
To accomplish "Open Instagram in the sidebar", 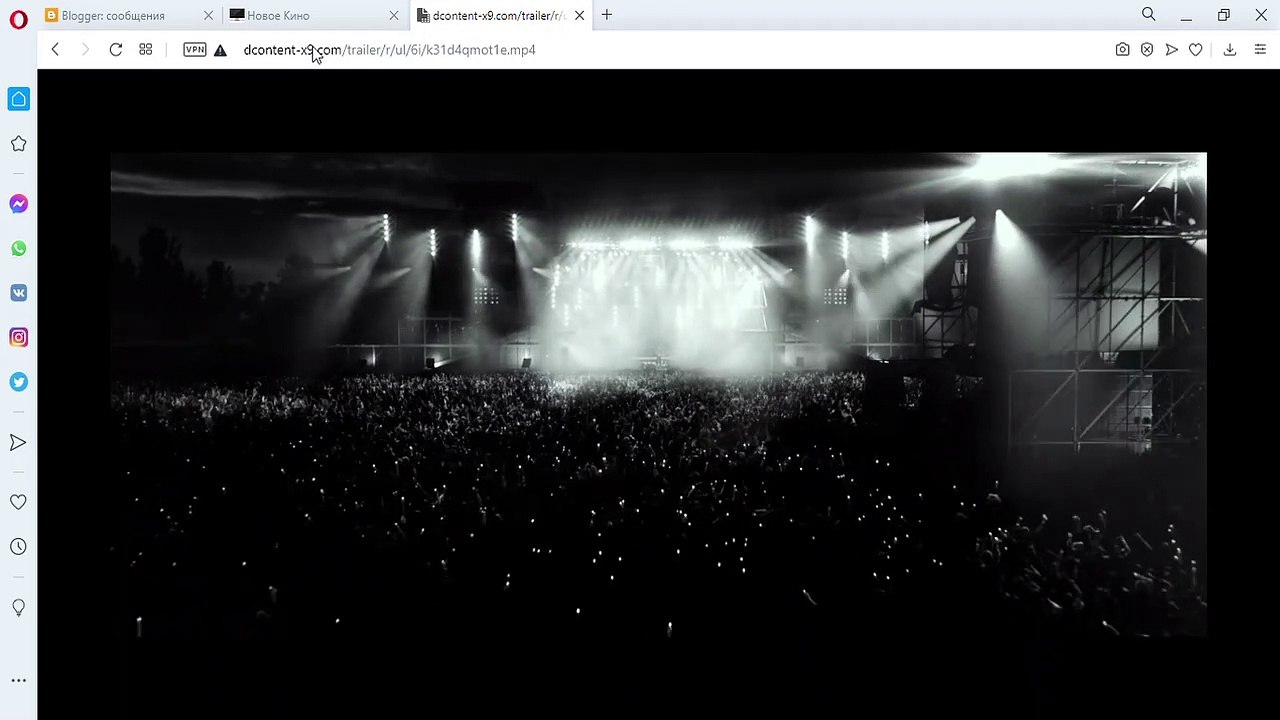I will (19, 338).
